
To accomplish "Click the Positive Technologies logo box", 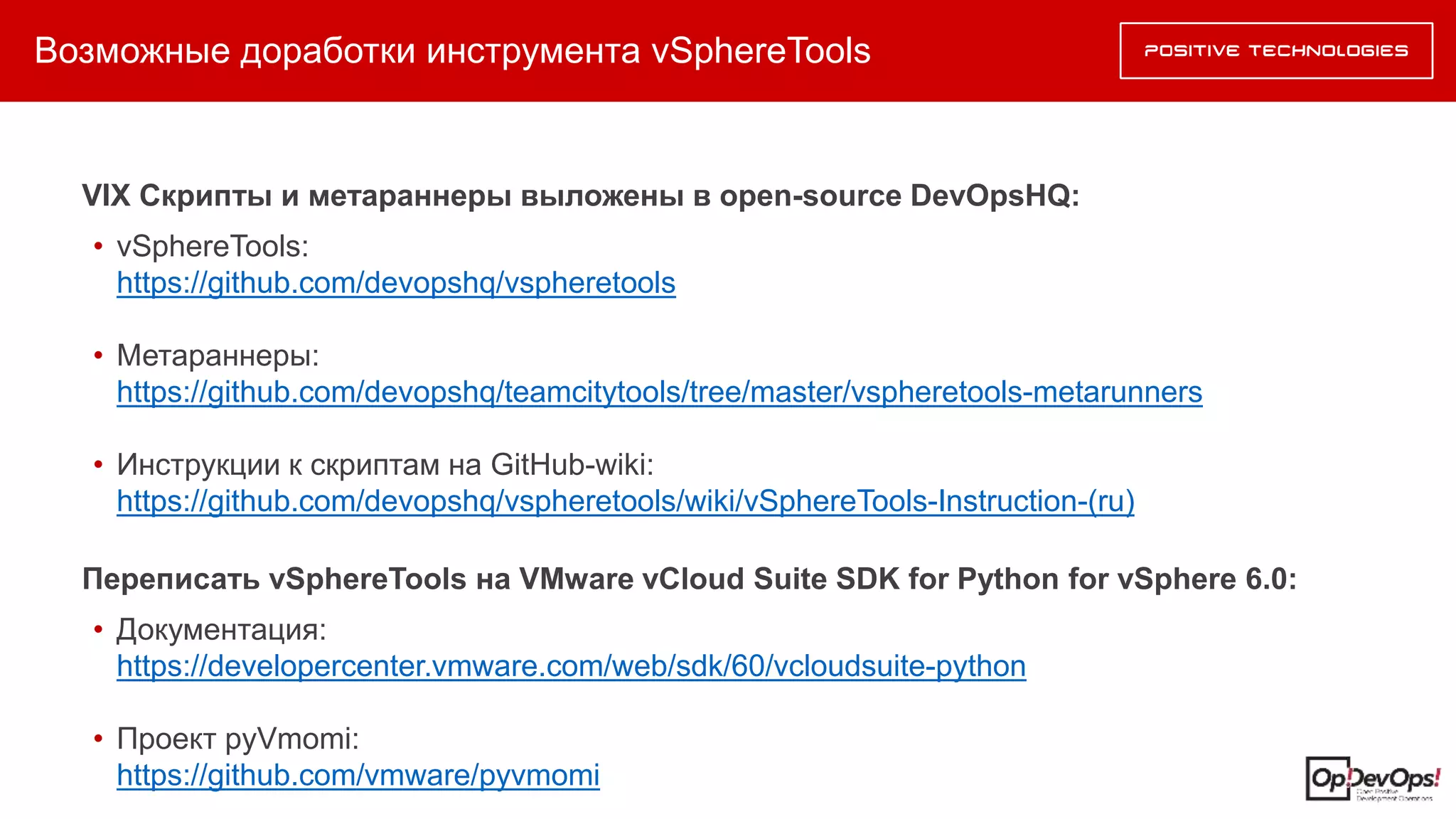I will click(x=1276, y=50).
